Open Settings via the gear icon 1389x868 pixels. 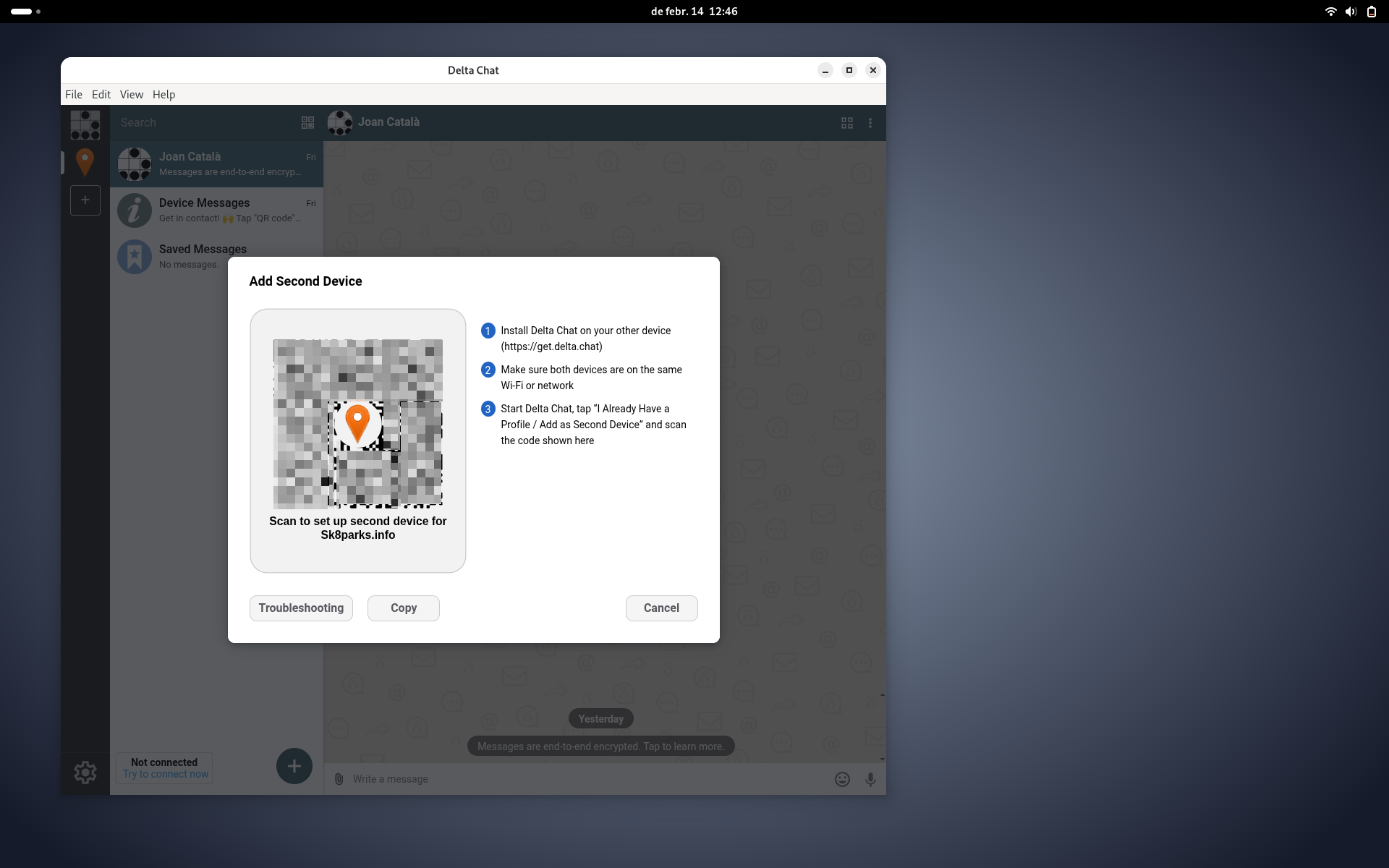coord(85,773)
